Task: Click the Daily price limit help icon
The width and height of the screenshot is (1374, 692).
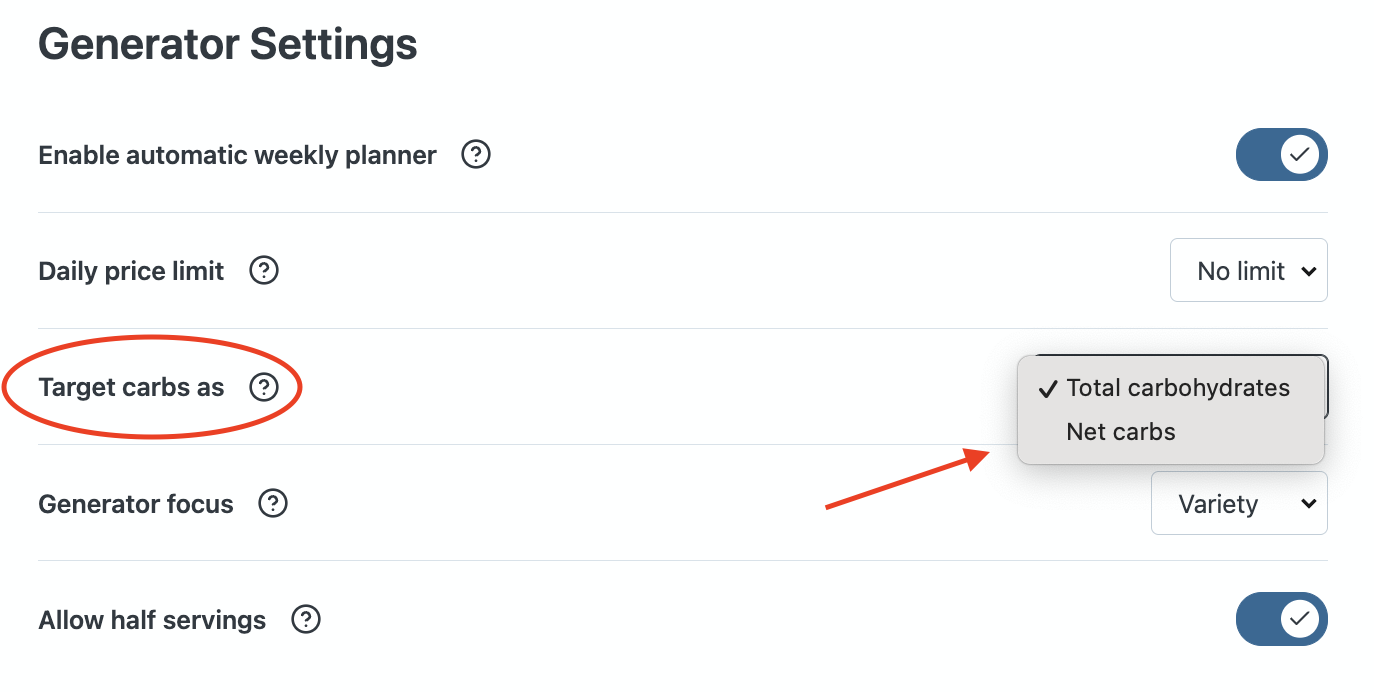Action: tap(264, 271)
